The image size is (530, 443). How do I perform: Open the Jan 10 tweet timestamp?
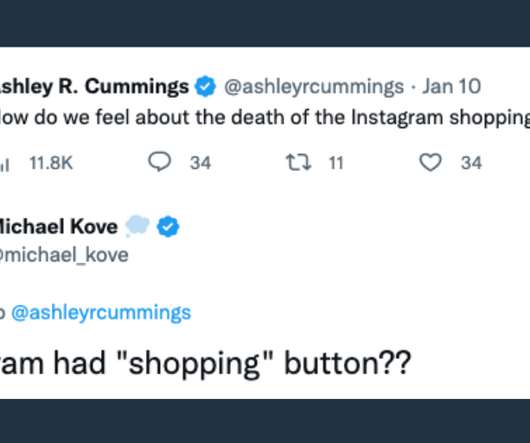451,86
